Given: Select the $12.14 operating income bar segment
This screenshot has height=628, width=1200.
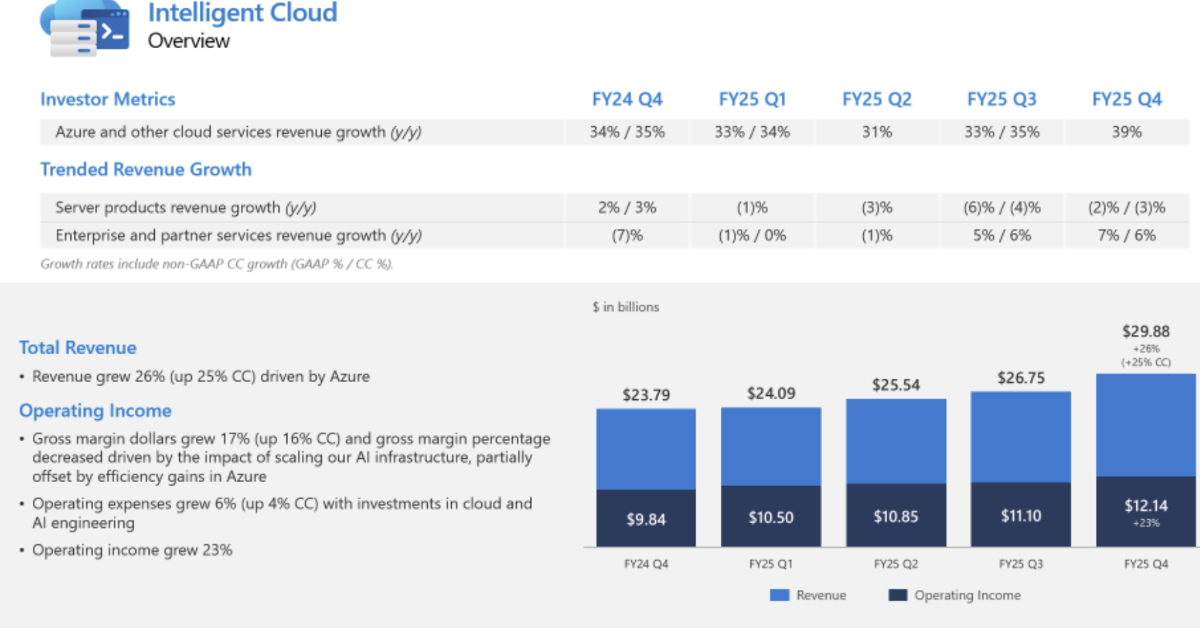Looking at the screenshot, I should 1146,511.
